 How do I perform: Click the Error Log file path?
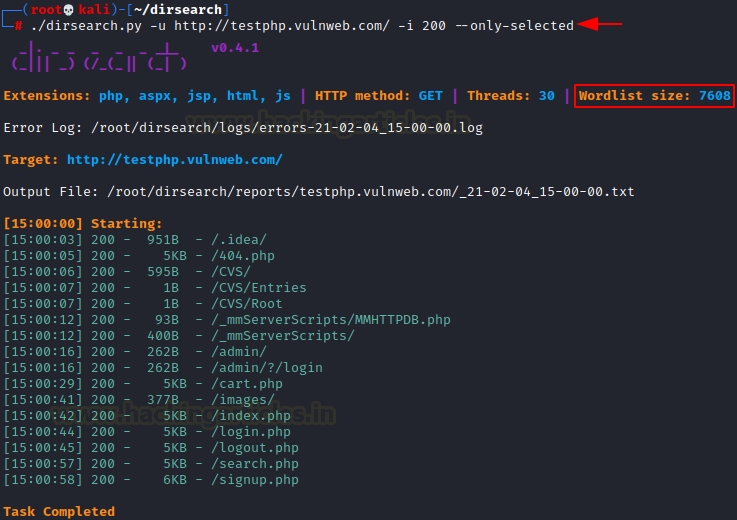tap(287, 128)
